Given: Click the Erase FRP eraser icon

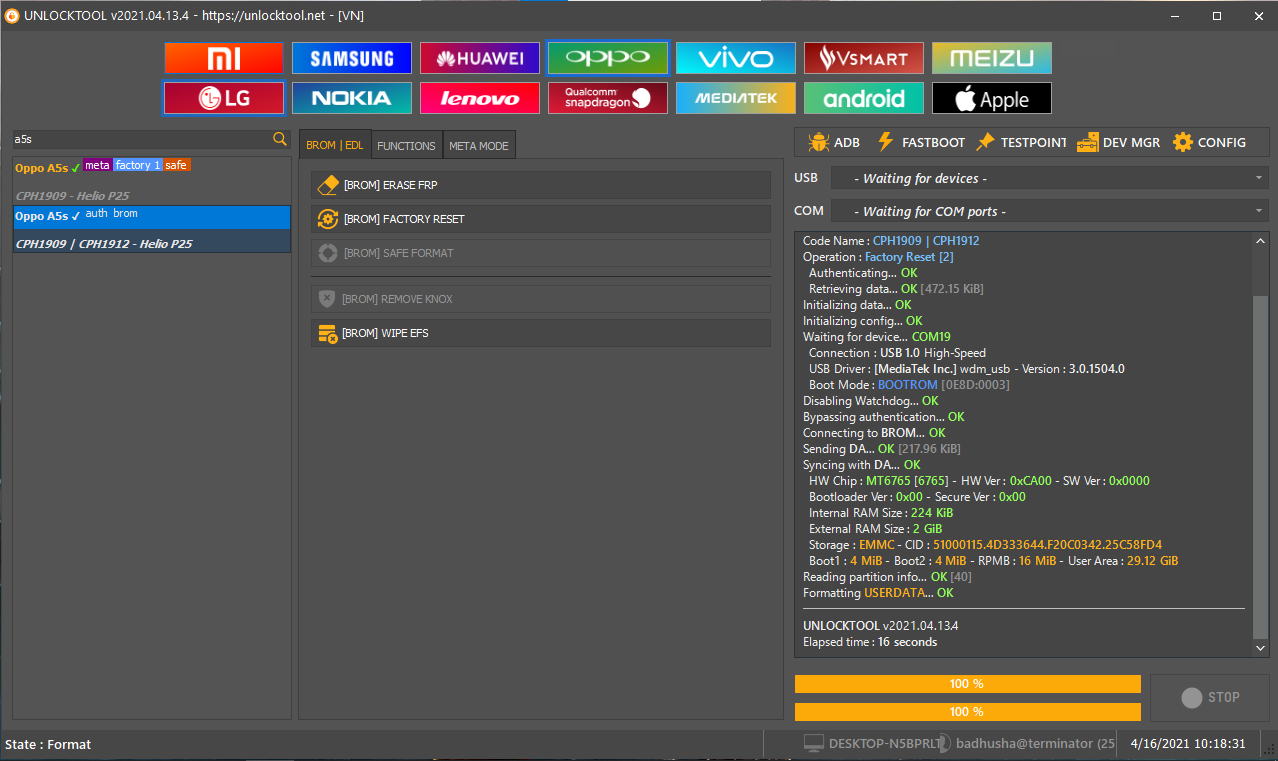Looking at the screenshot, I should pos(329,185).
